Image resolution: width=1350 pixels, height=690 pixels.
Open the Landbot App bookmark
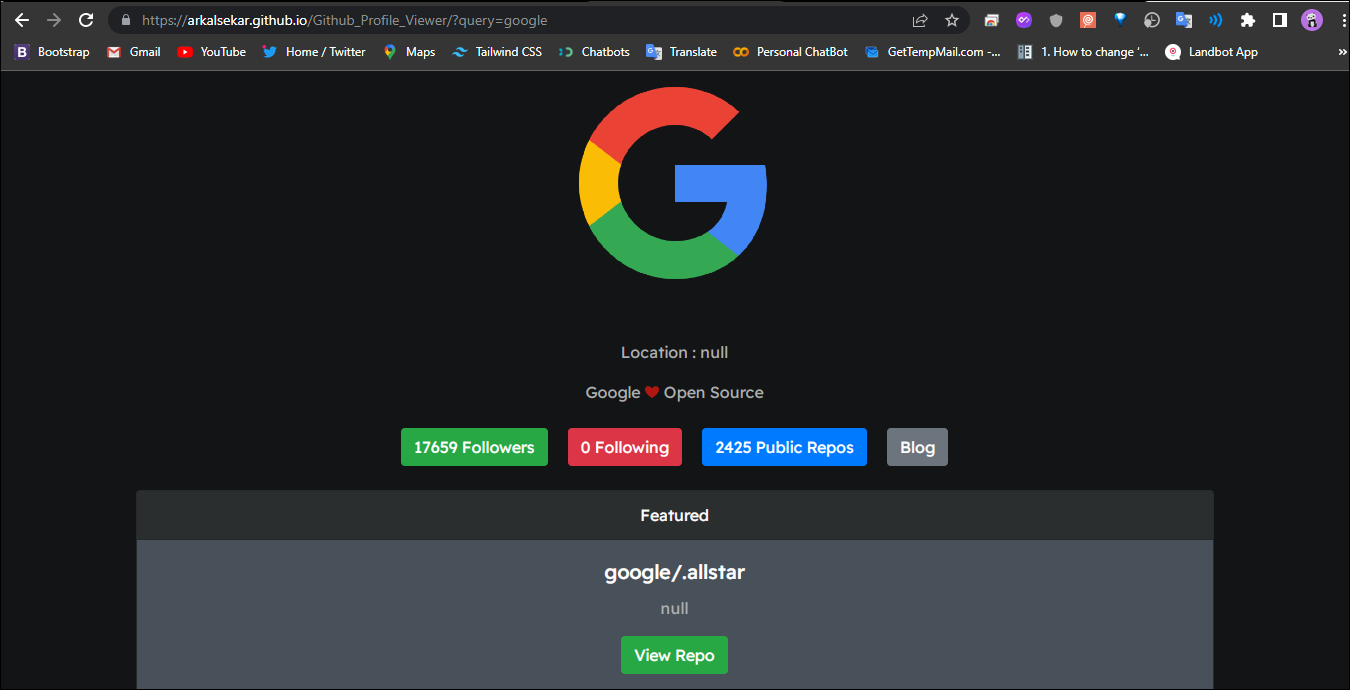(x=1212, y=52)
